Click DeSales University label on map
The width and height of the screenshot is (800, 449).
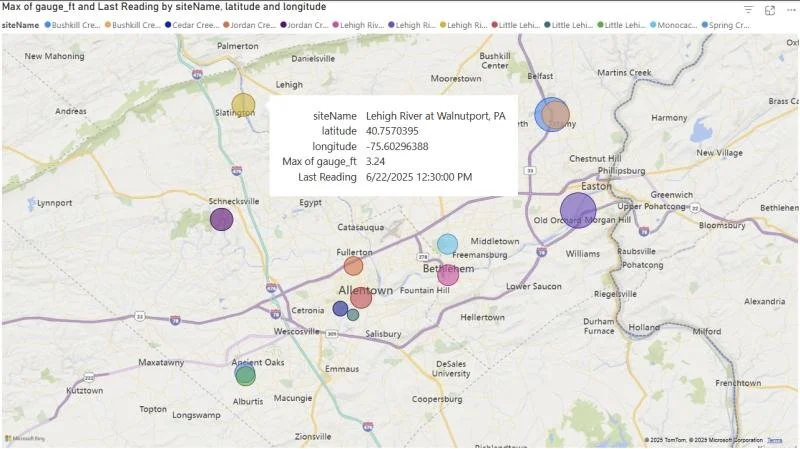tap(451, 368)
